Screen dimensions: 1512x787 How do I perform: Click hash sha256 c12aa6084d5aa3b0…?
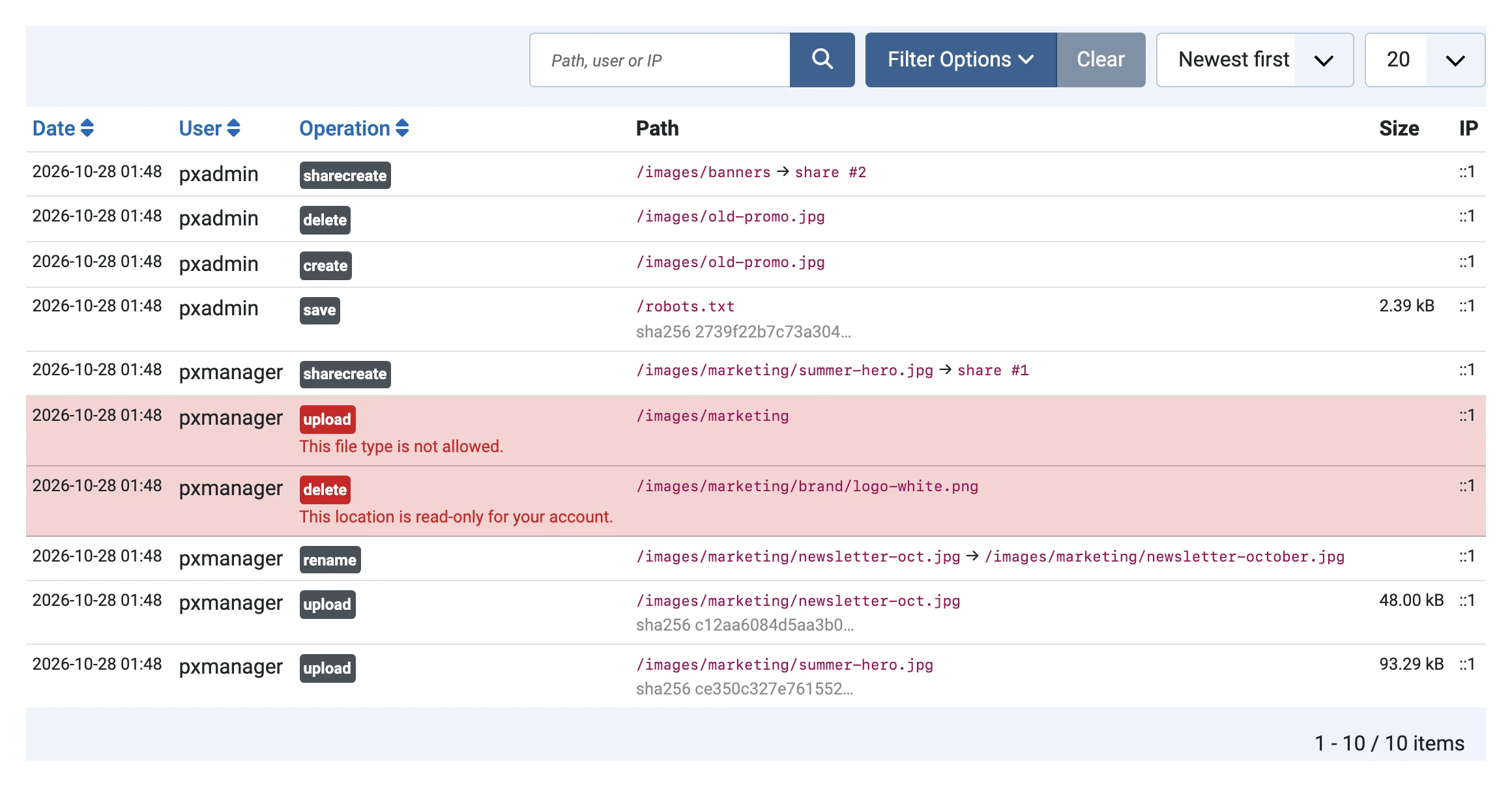pos(745,625)
